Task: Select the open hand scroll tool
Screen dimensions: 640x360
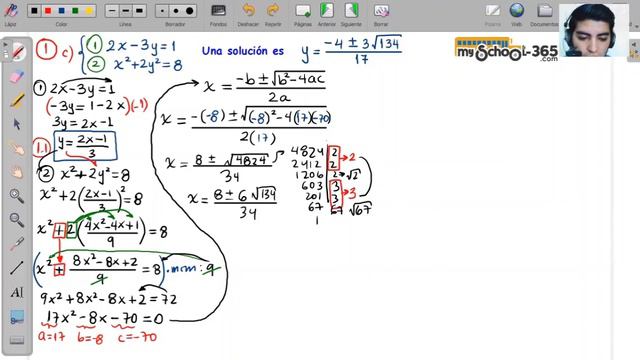Action: 17,172
